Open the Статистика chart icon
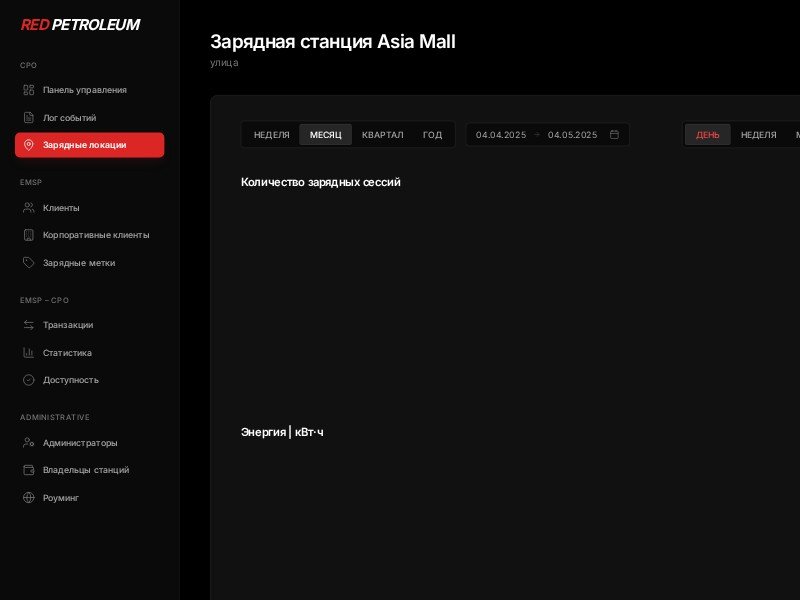The height and width of the screenshot is (600, 800). 28,352
